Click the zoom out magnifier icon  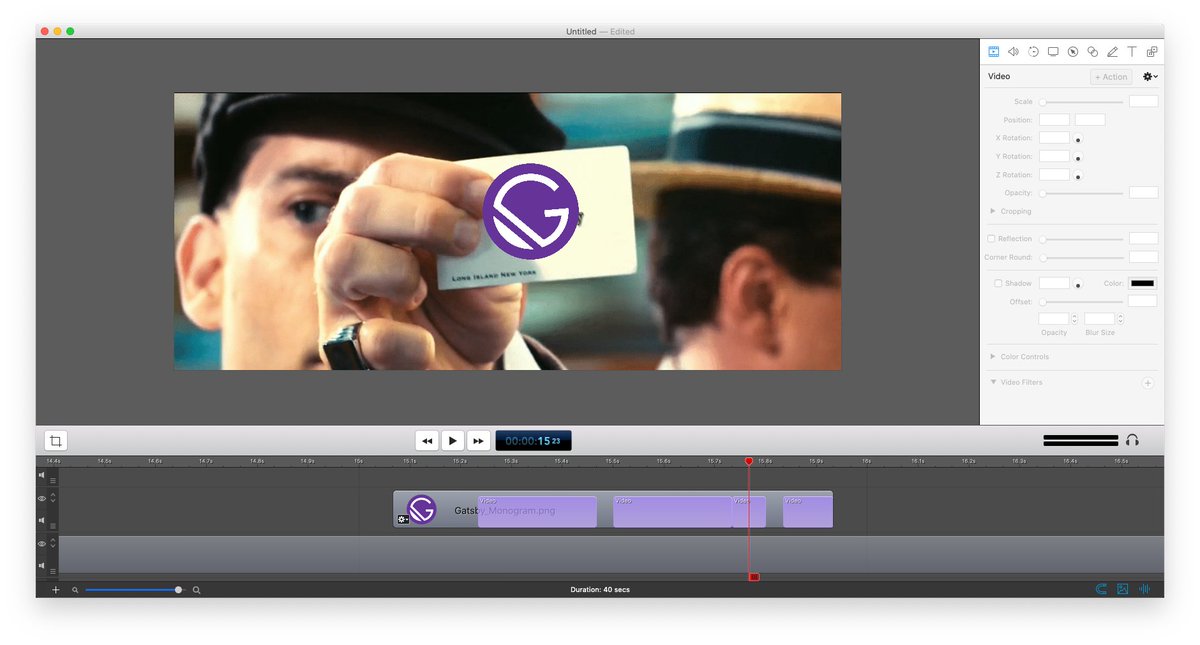click(x=75, y=590)
